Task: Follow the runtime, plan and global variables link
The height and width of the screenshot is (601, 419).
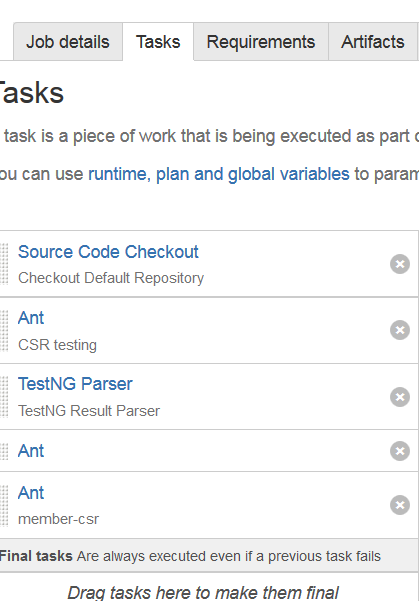Action: 219,174
